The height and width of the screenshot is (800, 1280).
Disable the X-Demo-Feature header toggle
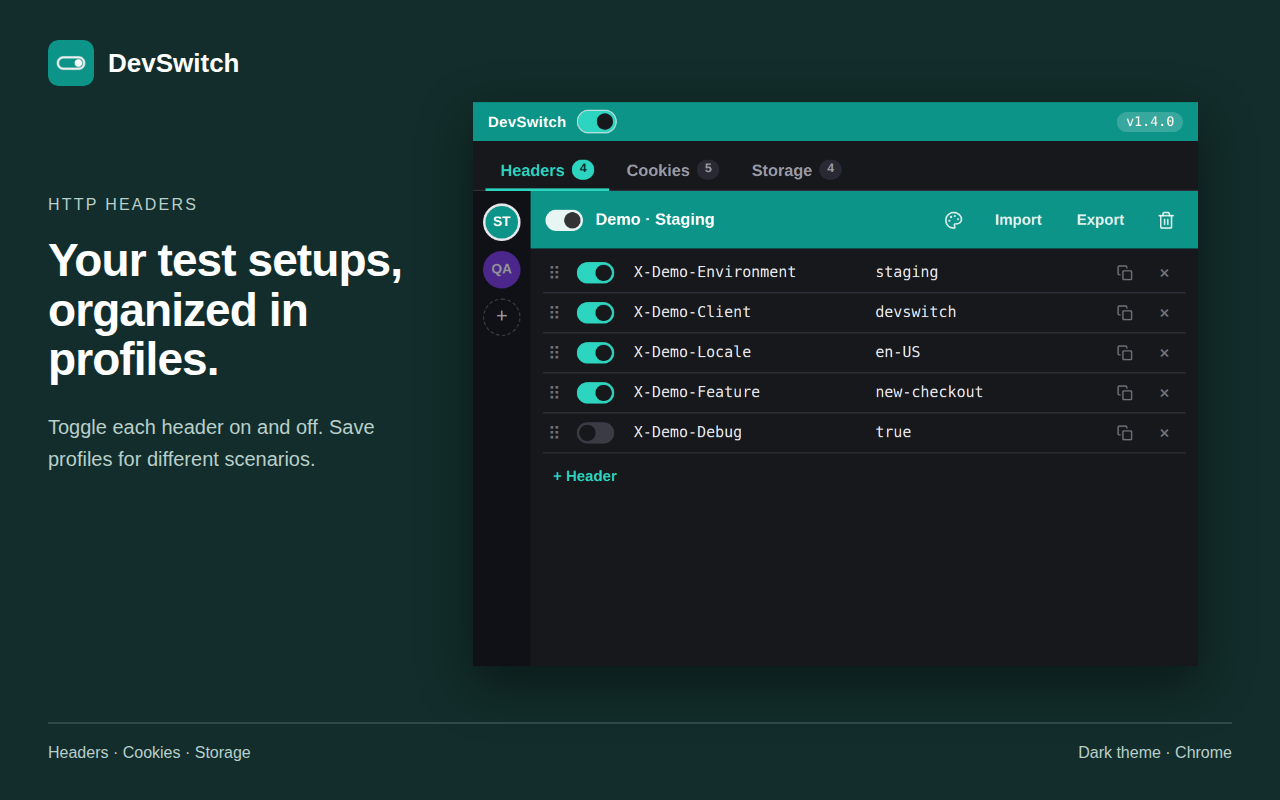pos(596,393)
